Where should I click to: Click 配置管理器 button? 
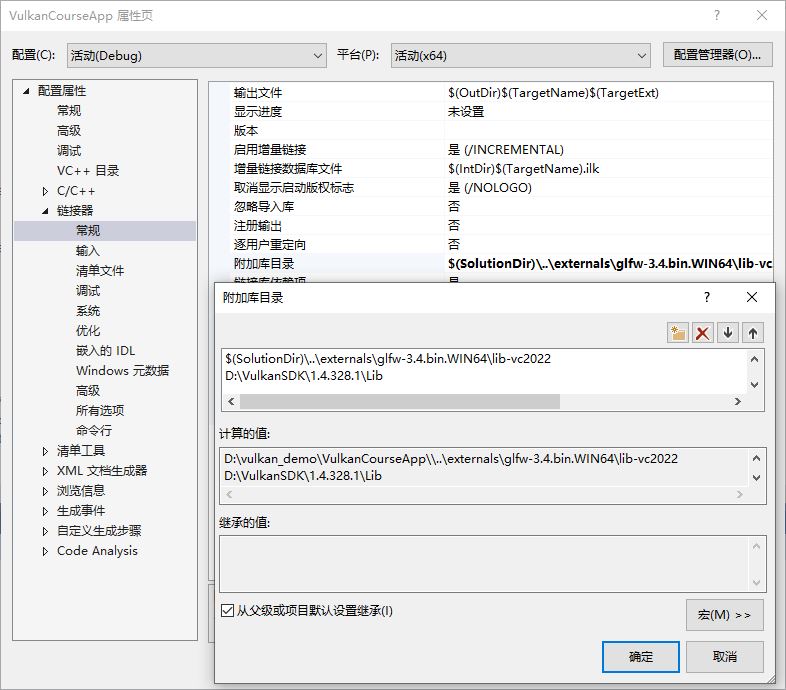[717, 55]
